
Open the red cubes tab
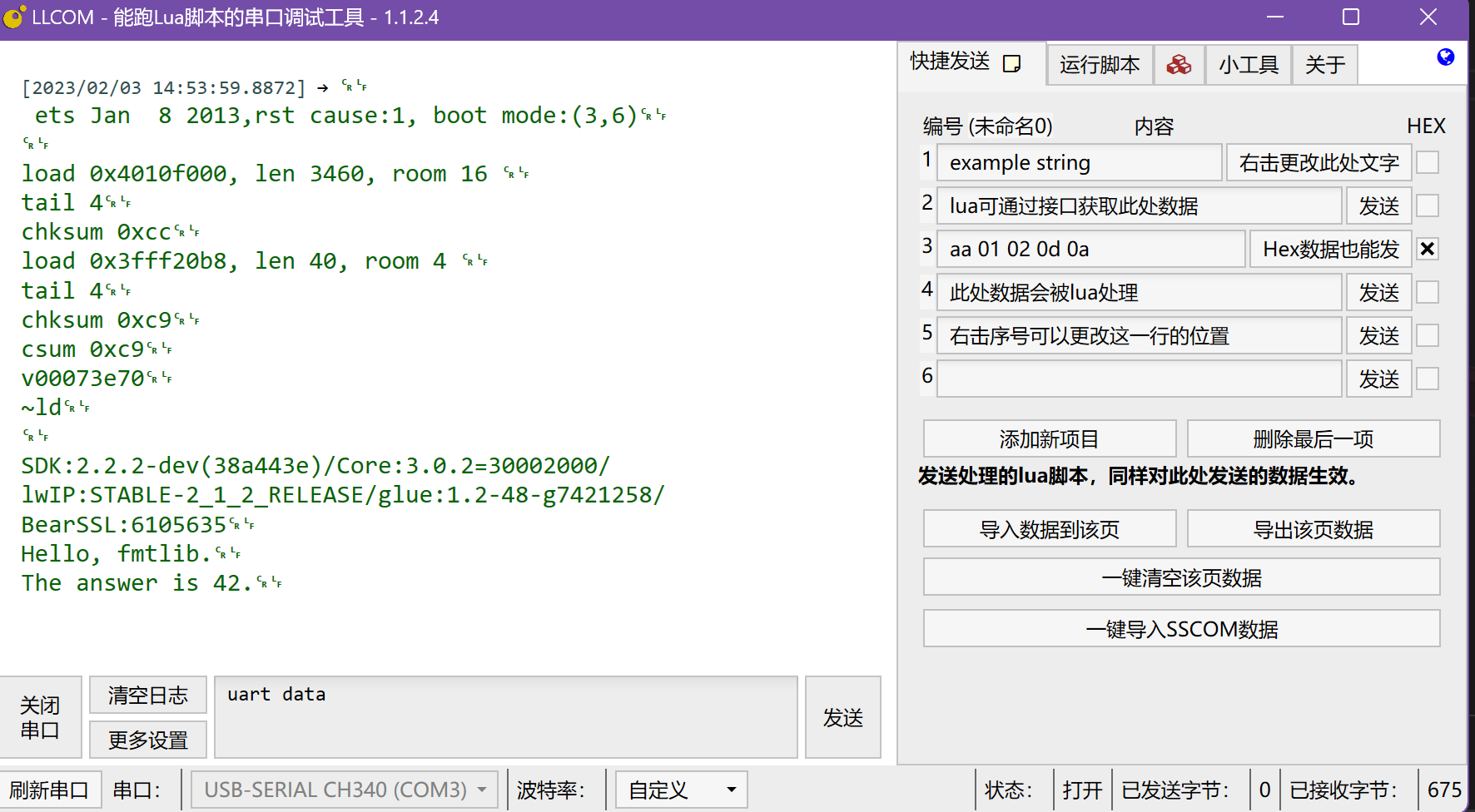point(1179,65)
